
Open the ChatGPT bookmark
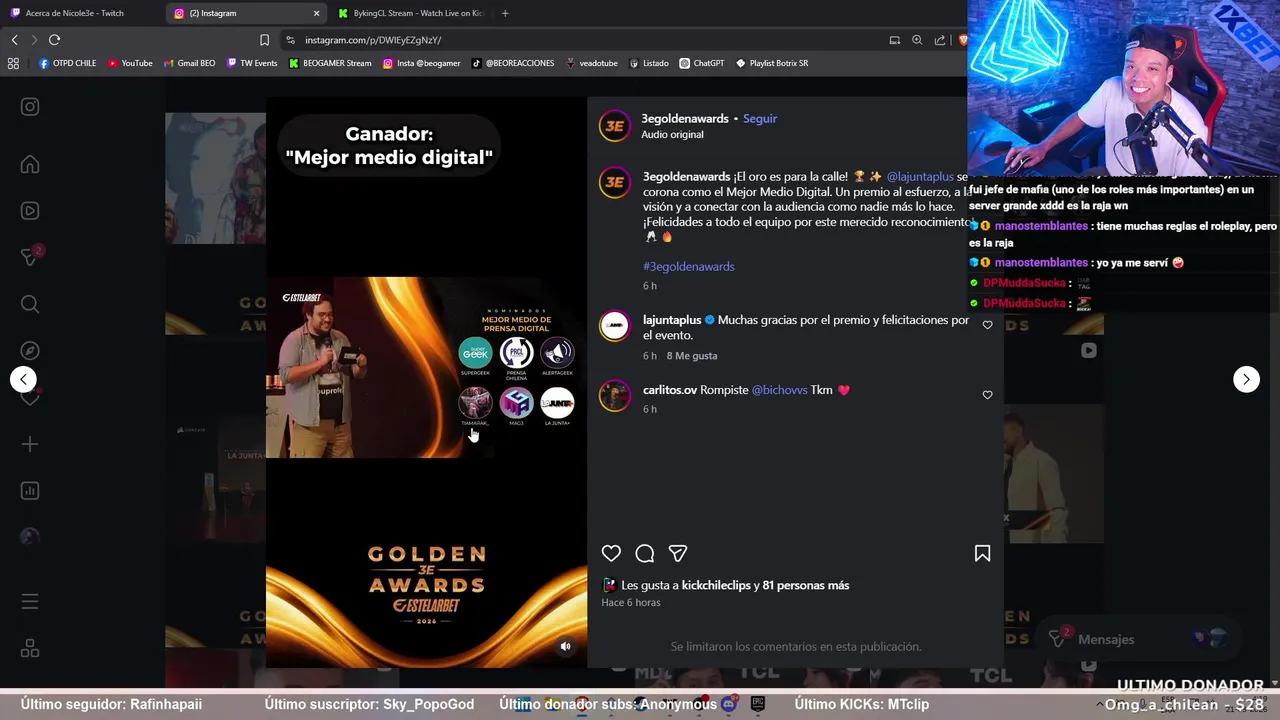click(702, 63)
